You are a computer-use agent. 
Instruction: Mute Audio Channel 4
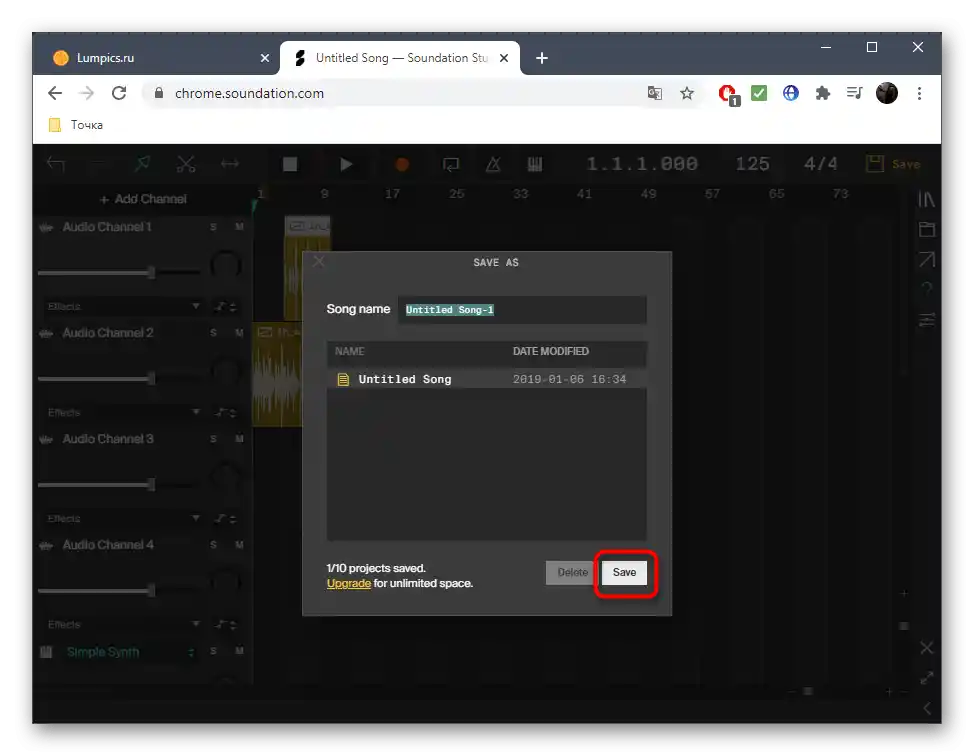[x=239, y=545]
